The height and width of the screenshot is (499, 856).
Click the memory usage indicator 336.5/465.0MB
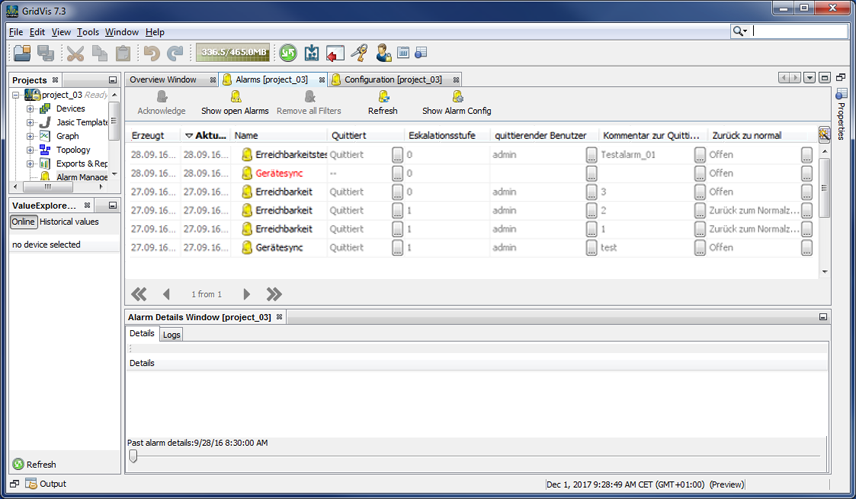pyautogui.click(x=232, y=53)
